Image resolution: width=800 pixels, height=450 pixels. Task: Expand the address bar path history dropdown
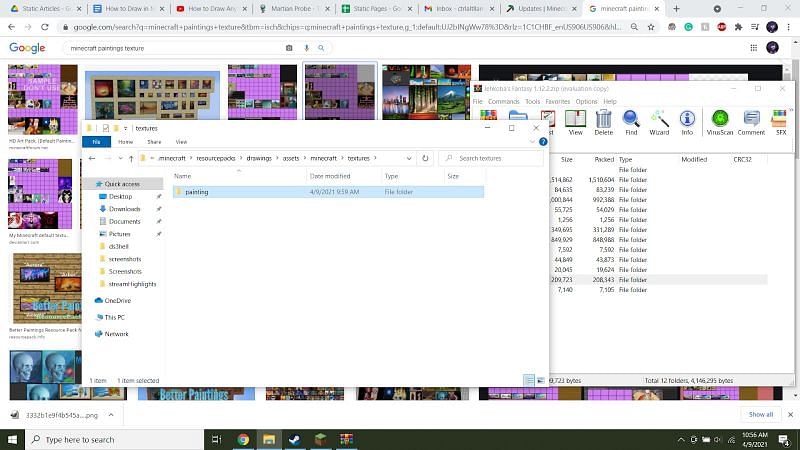point(410,158)
